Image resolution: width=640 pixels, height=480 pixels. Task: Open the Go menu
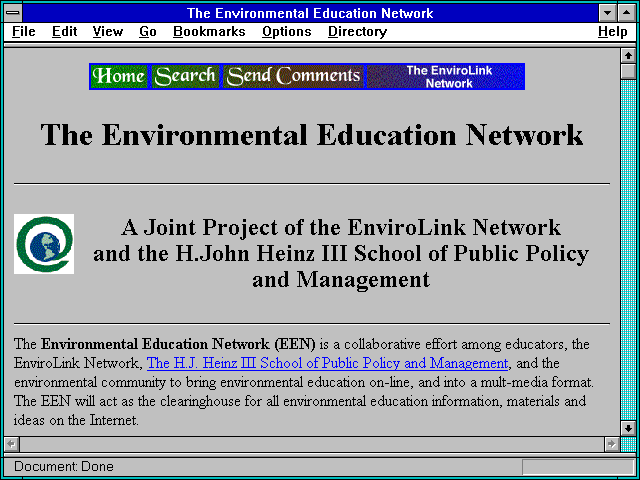coord(147,32)
